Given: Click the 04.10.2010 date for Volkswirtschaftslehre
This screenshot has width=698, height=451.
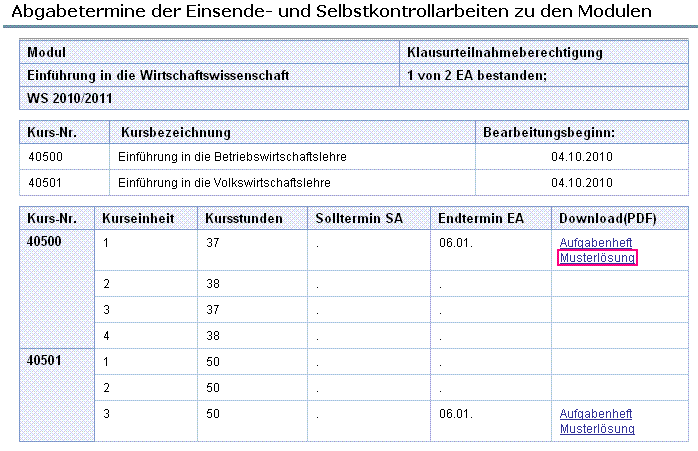Looking at the screenshot, I should tap(582, 183).
